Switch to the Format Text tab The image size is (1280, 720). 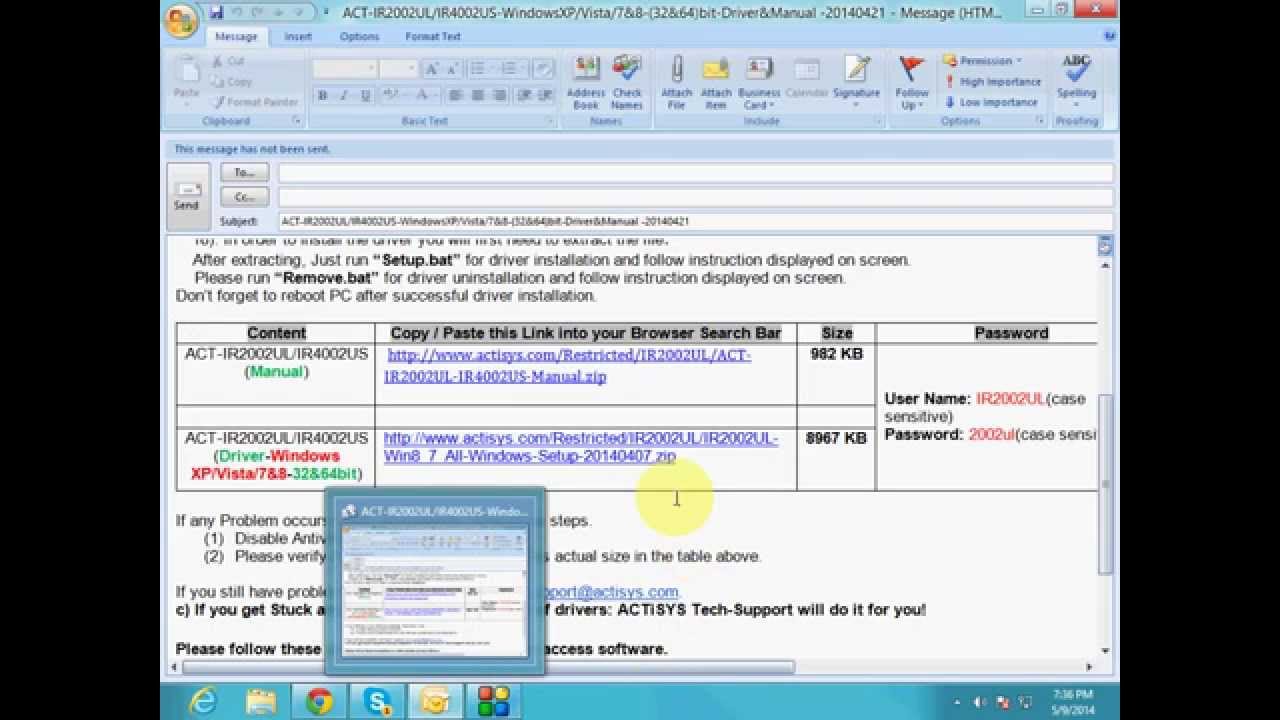[433, 37]
